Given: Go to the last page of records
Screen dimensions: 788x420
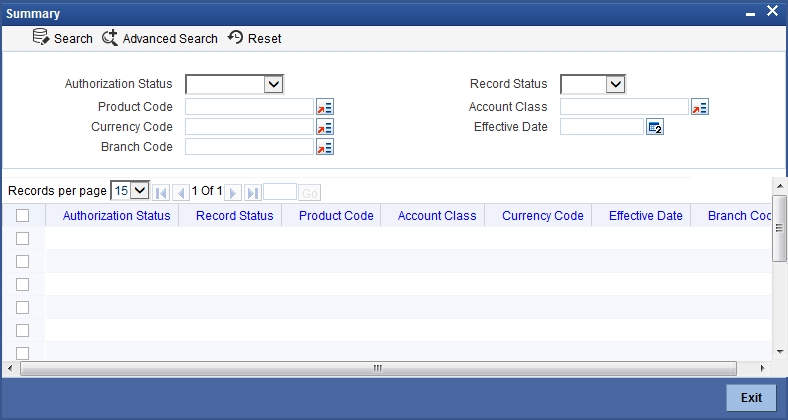Looking at the screenshot, I should point(253,192).
